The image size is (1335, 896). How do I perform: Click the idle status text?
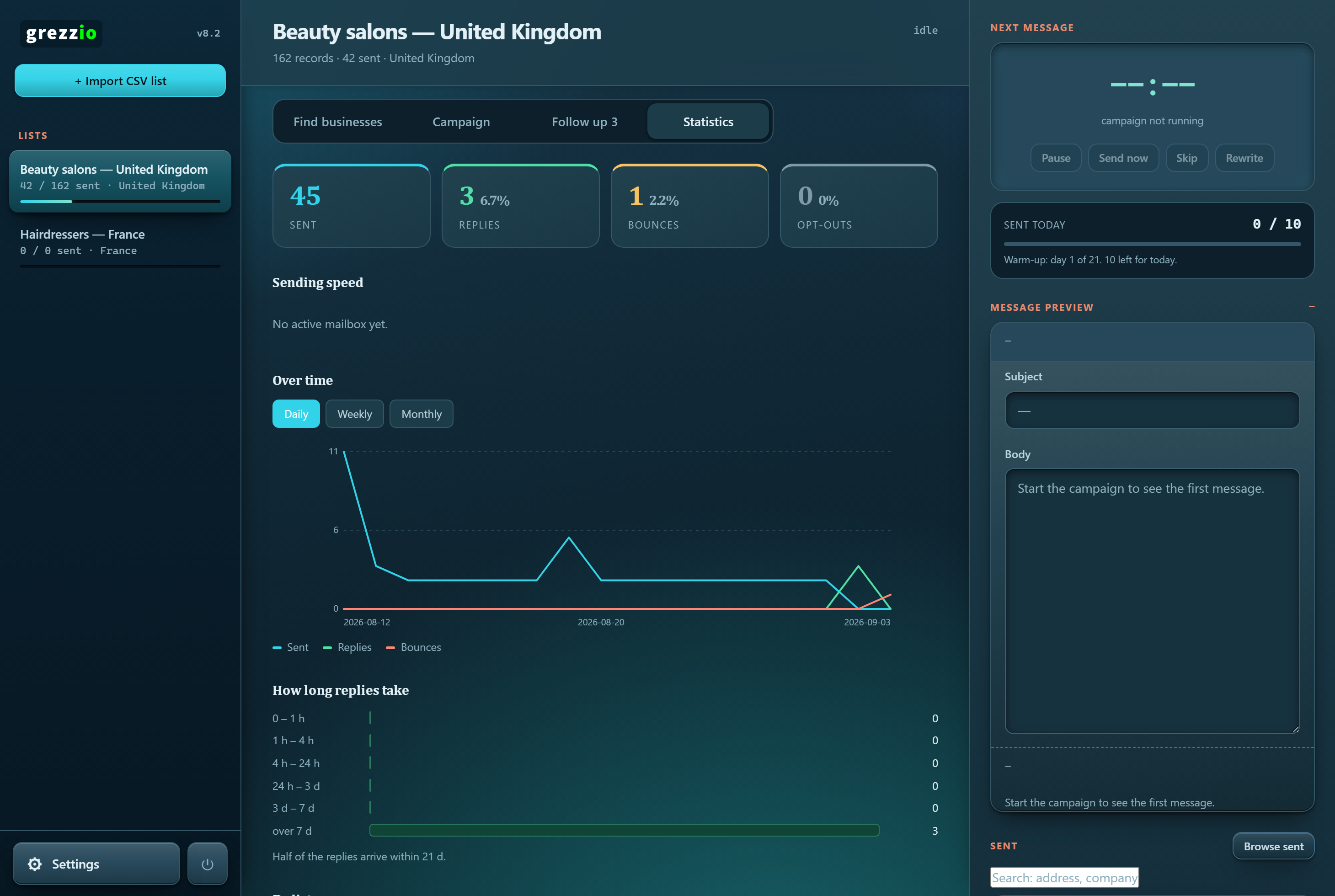coord(925,30)
